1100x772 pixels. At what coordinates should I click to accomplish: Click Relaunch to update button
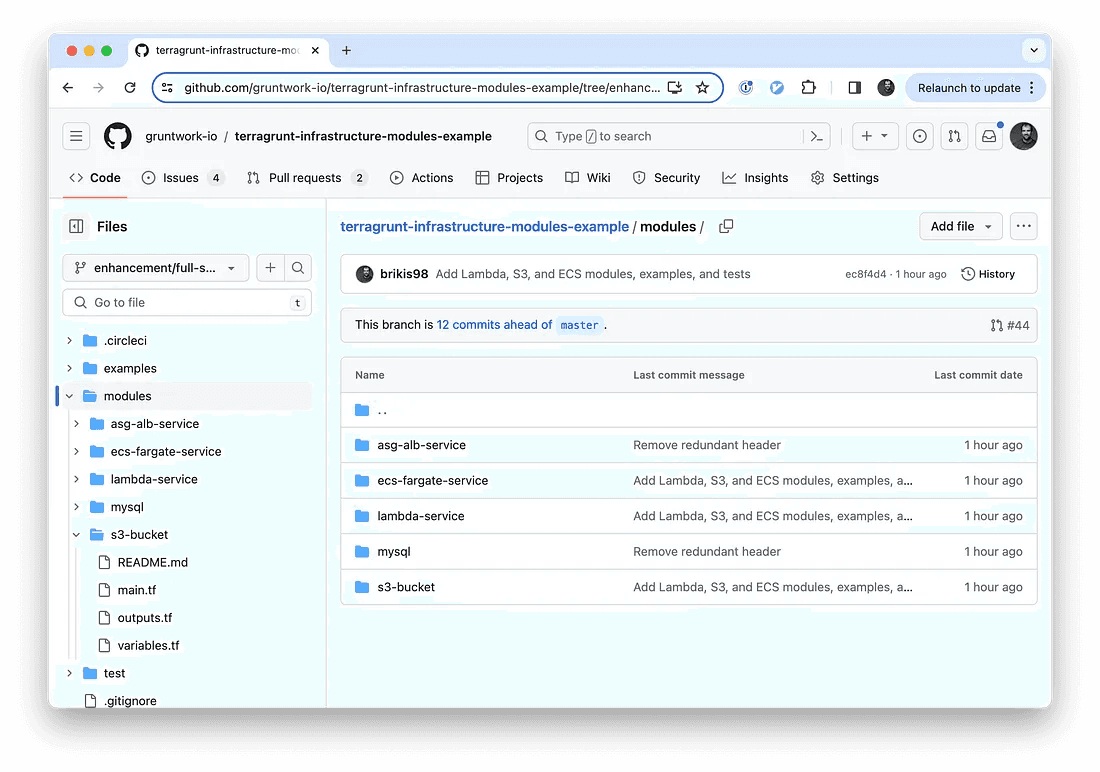975,88
